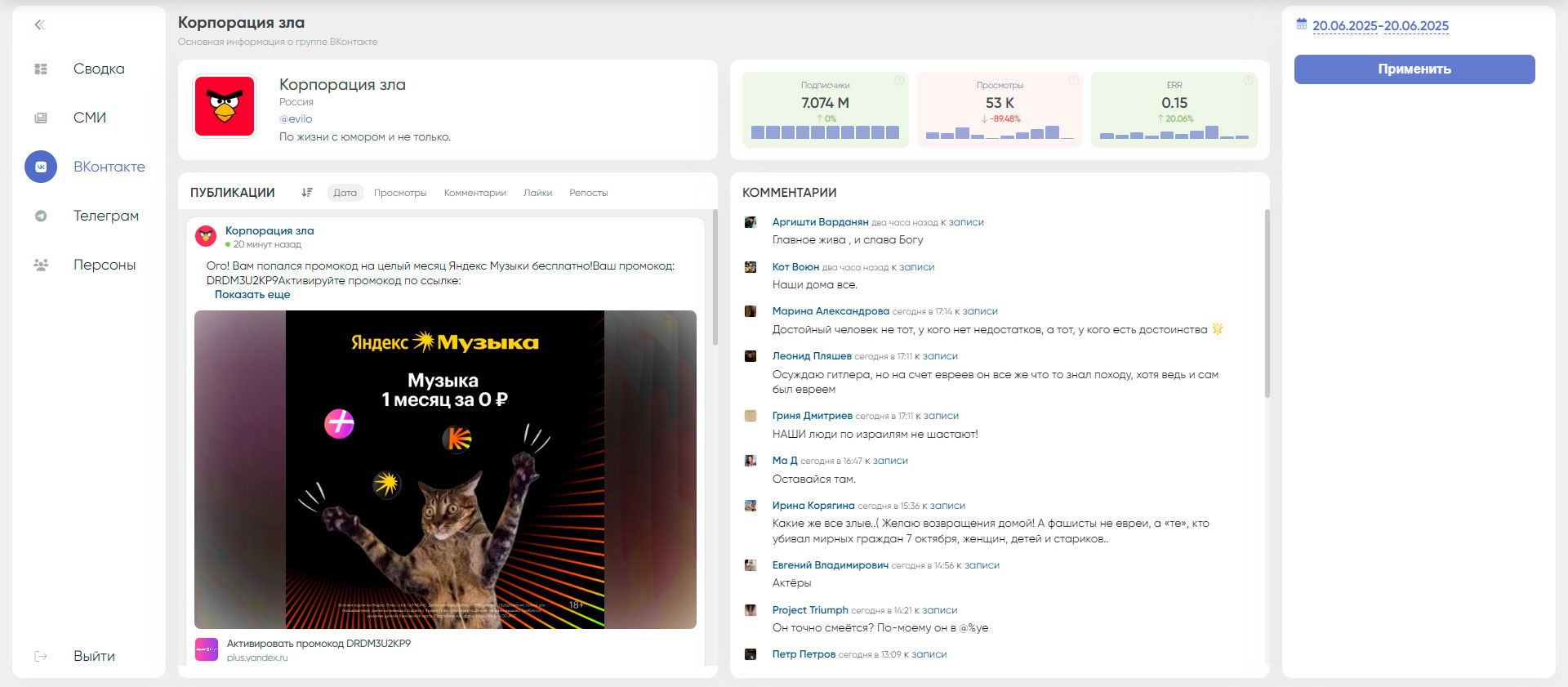Click the VK logo sidebar icon
Image resolution: width=1568 pixels, height=687 pixels.
(x=41, y=167)
